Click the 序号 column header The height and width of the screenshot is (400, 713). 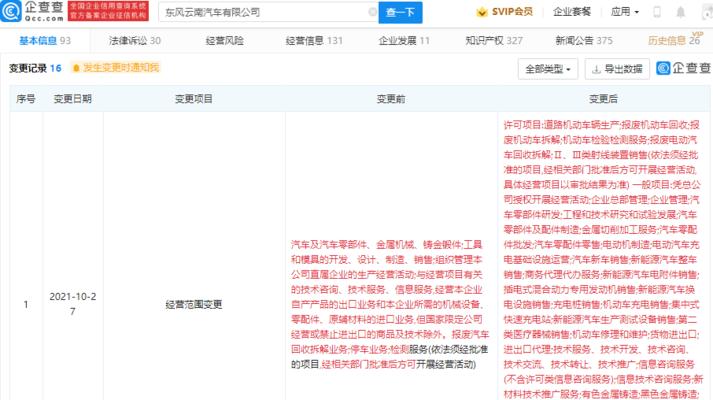(26, 99)
